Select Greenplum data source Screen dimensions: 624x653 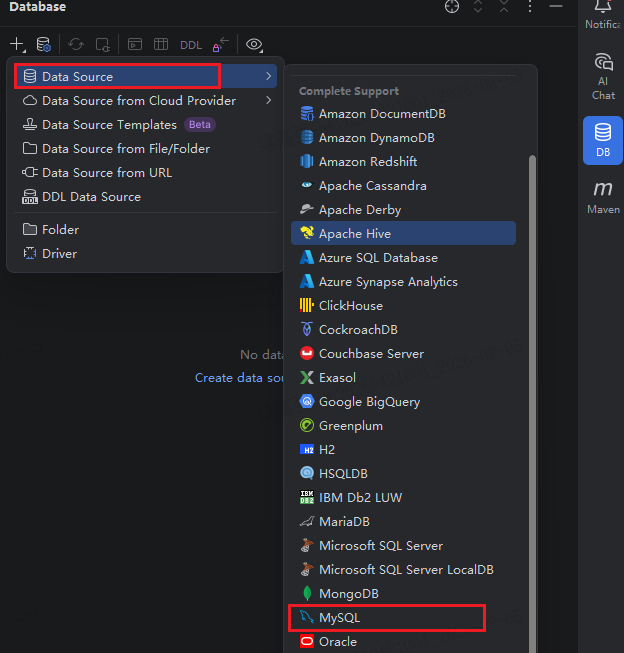pos(403,426)
